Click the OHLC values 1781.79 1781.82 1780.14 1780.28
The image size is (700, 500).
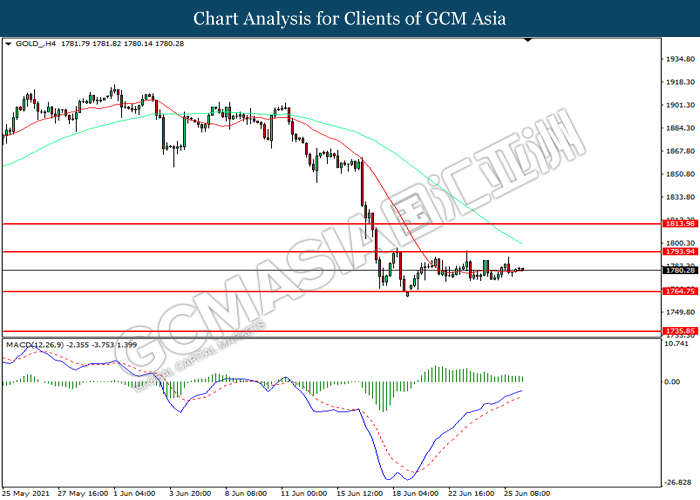pos(122,43)
